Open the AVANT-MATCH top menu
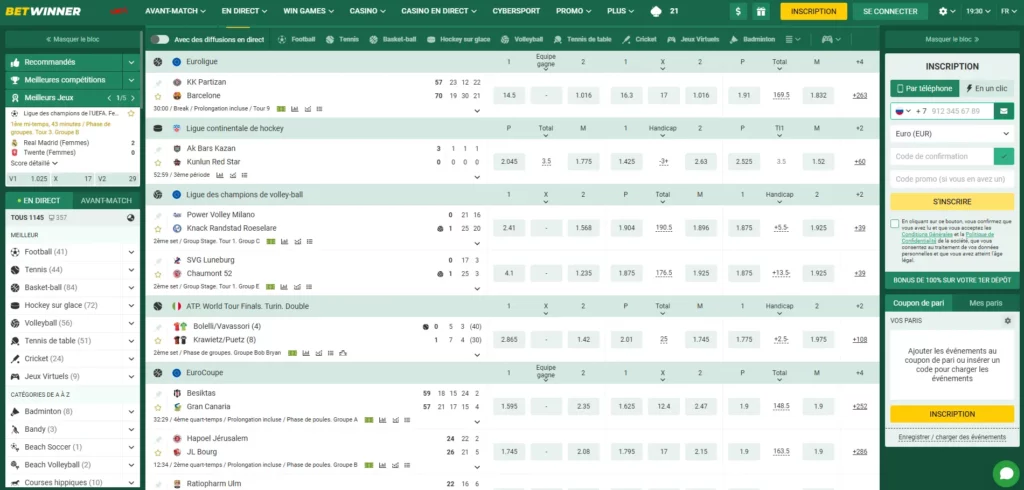The image size is (1024, 490). coord(175,11)
